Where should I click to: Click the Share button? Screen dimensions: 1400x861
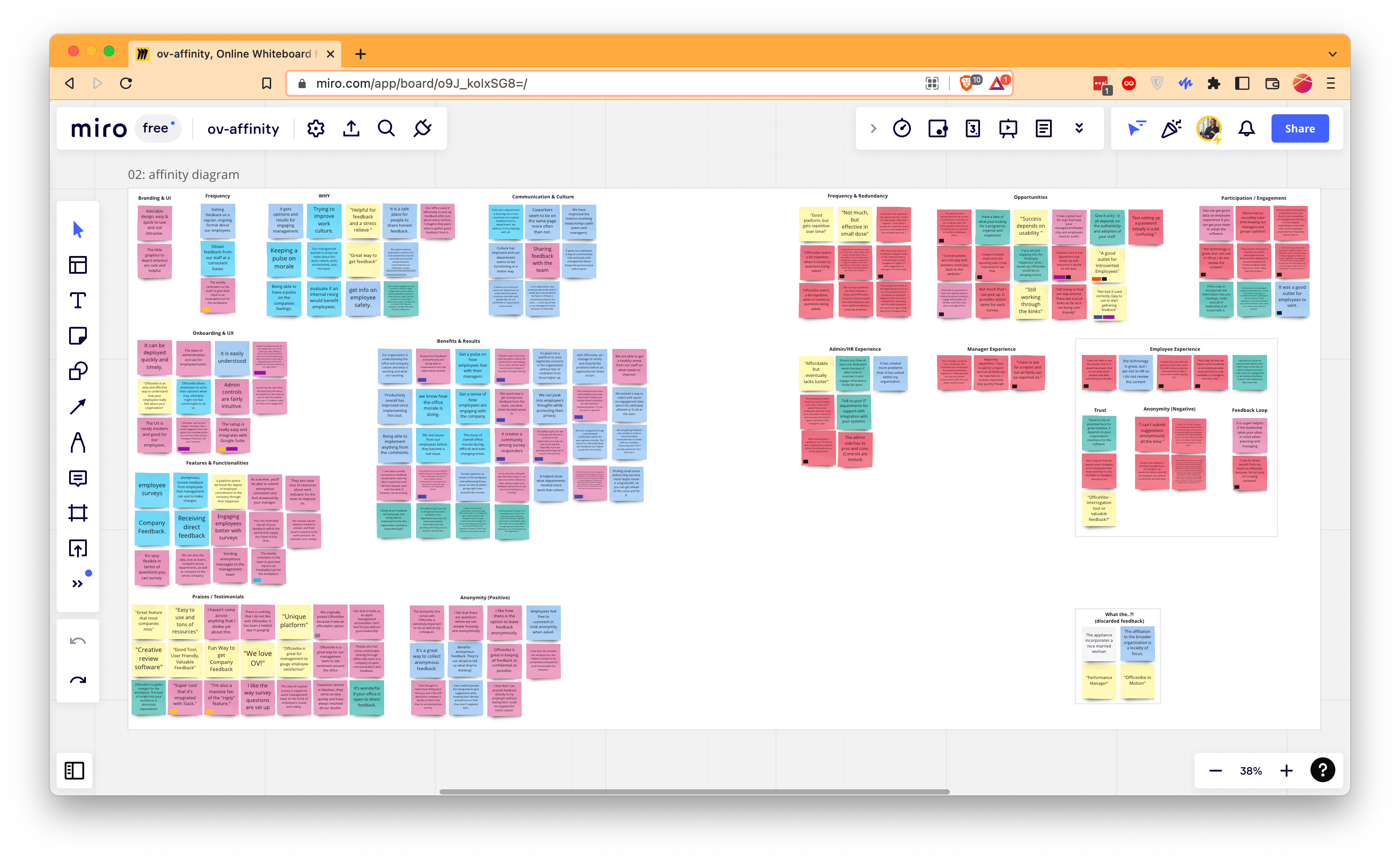[x=1299, y=128]
